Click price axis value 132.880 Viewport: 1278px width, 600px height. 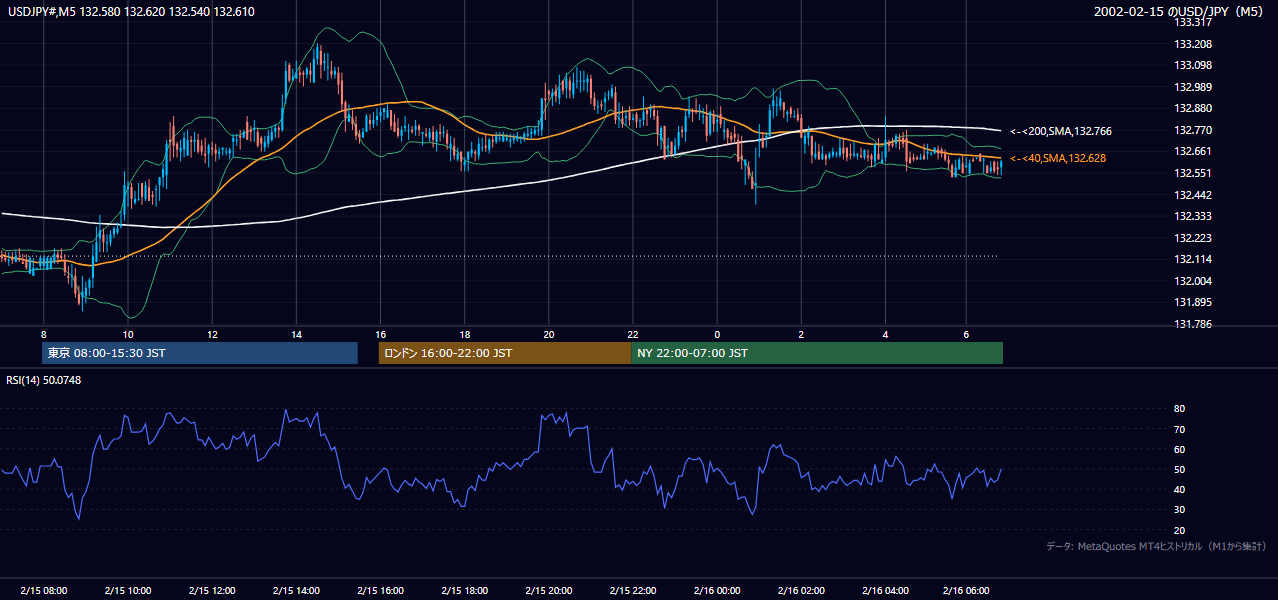1194,108
